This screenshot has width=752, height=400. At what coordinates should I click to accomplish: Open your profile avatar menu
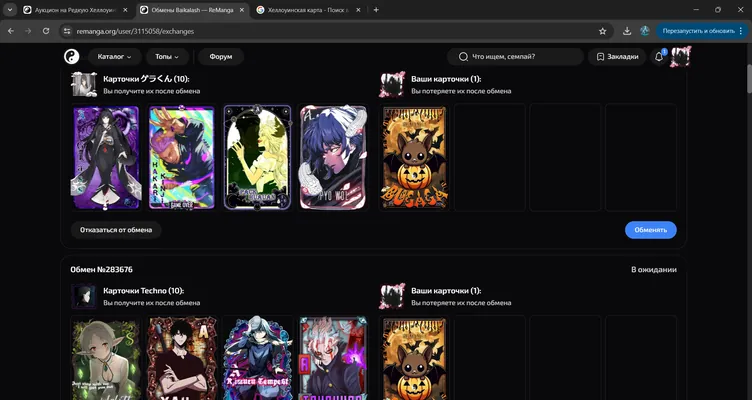click(x=681, y=57)
